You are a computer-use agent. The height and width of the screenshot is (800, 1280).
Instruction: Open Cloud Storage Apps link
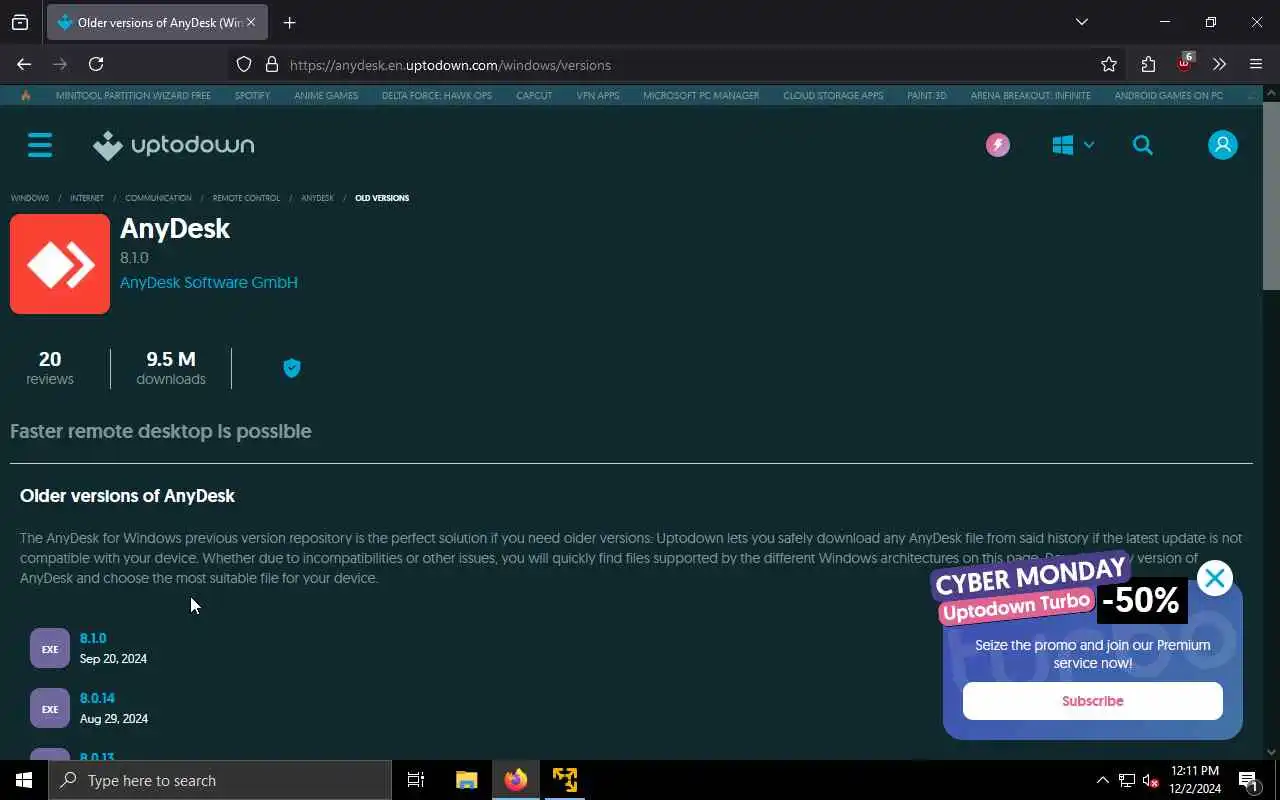(833, 96)
